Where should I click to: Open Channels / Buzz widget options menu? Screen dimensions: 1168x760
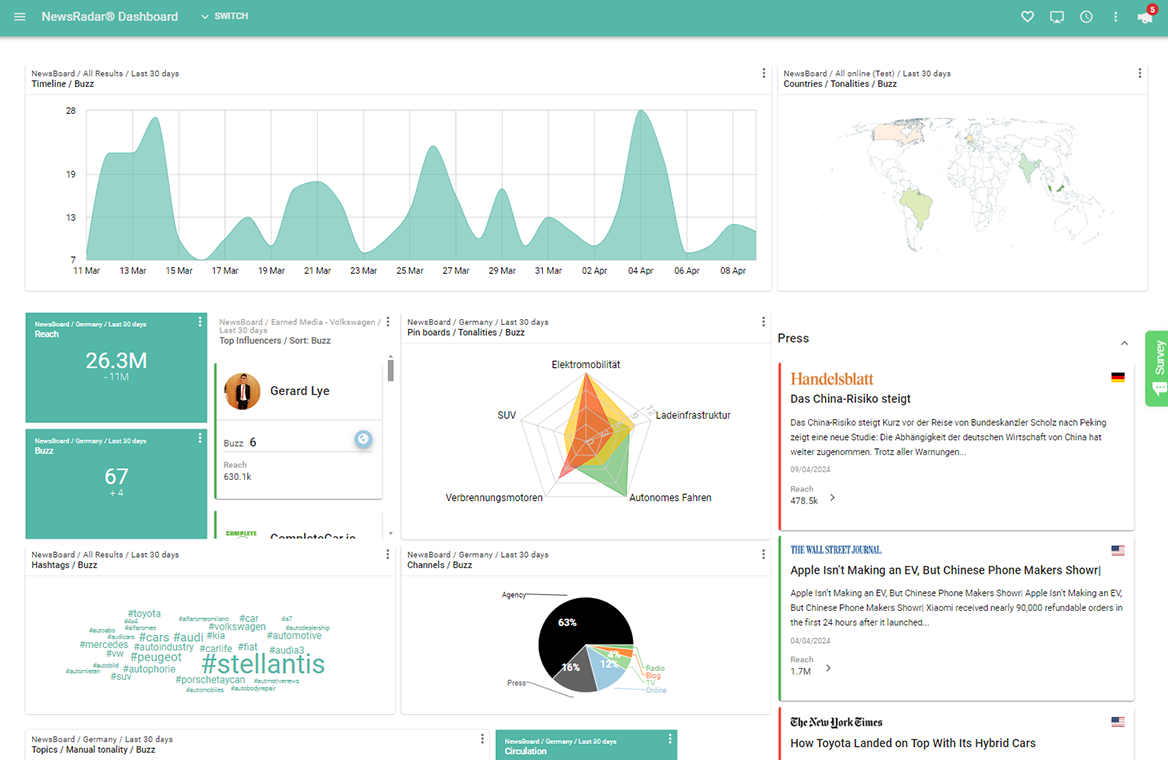764,555
